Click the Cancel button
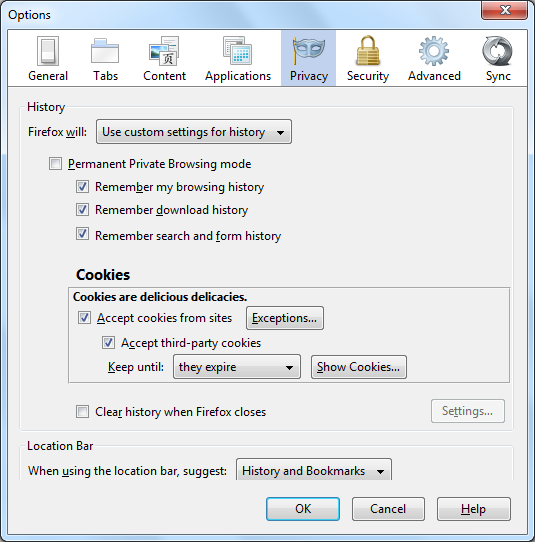 point(388,509)
